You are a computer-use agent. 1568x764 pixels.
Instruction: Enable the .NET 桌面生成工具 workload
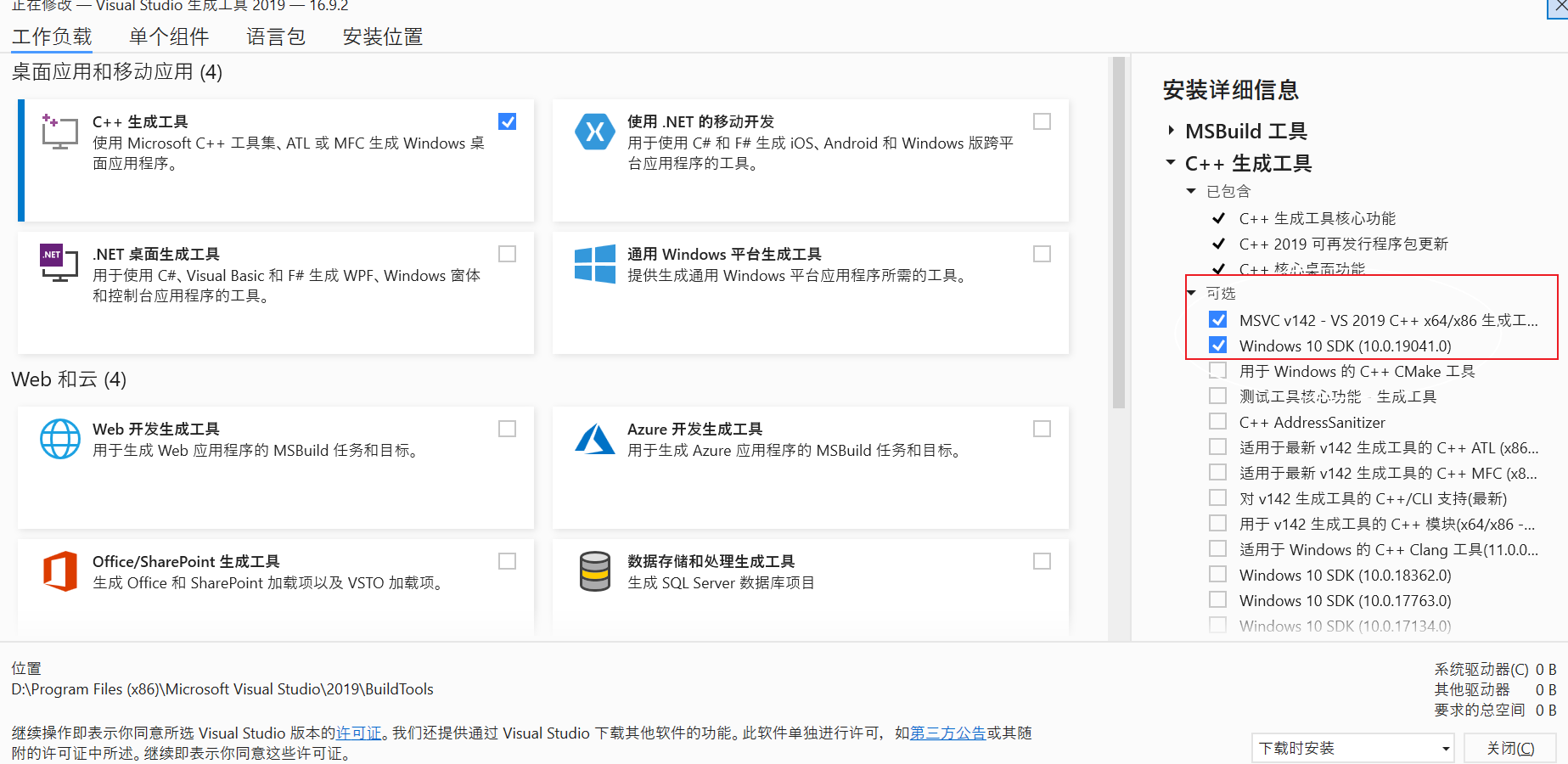(x=508, y=254)
